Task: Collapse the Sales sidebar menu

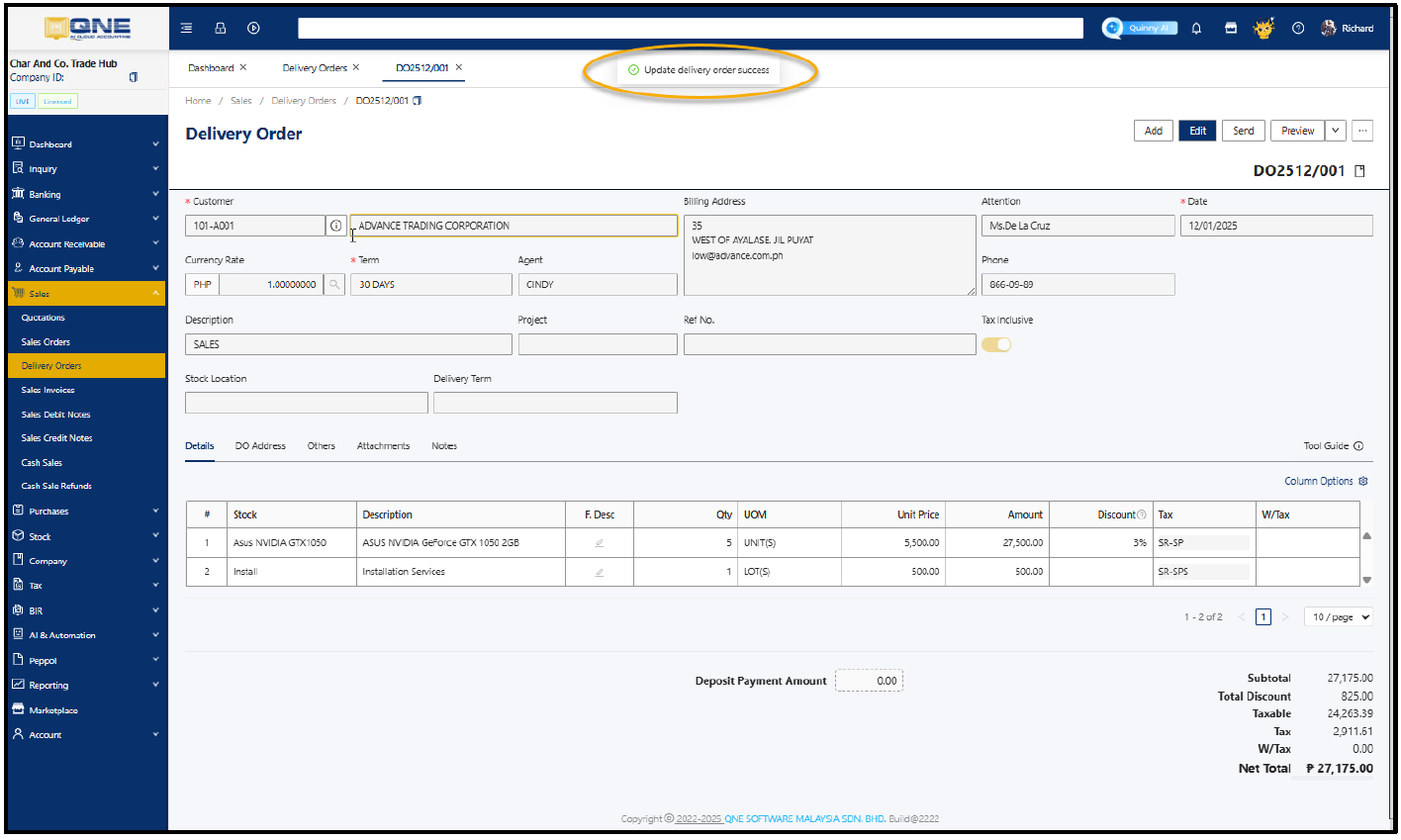Action: coord(86,294)
